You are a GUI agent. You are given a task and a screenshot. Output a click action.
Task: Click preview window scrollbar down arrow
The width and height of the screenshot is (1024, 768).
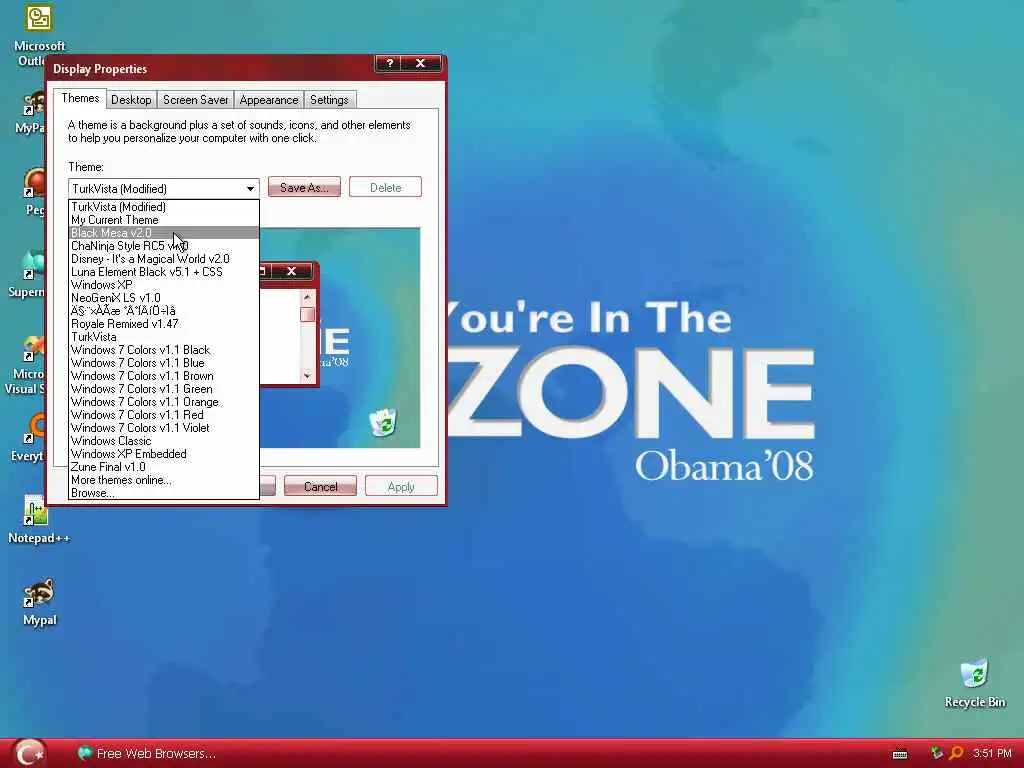tap(307, 376)
